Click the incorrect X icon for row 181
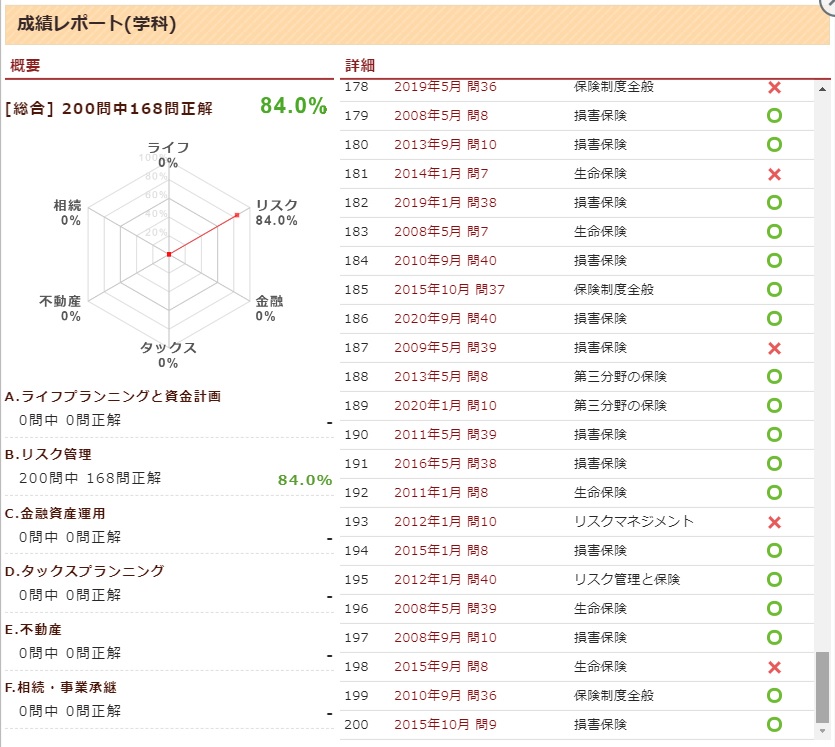 click(774, 174)
